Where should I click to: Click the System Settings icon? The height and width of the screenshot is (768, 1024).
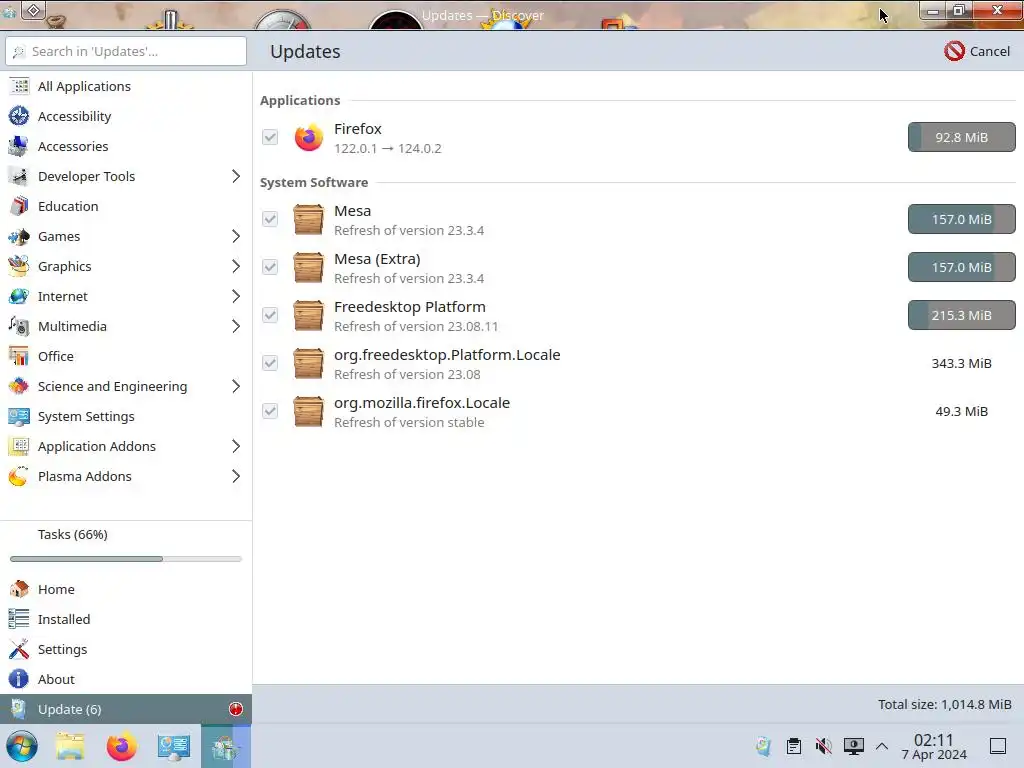coord(19,417)
